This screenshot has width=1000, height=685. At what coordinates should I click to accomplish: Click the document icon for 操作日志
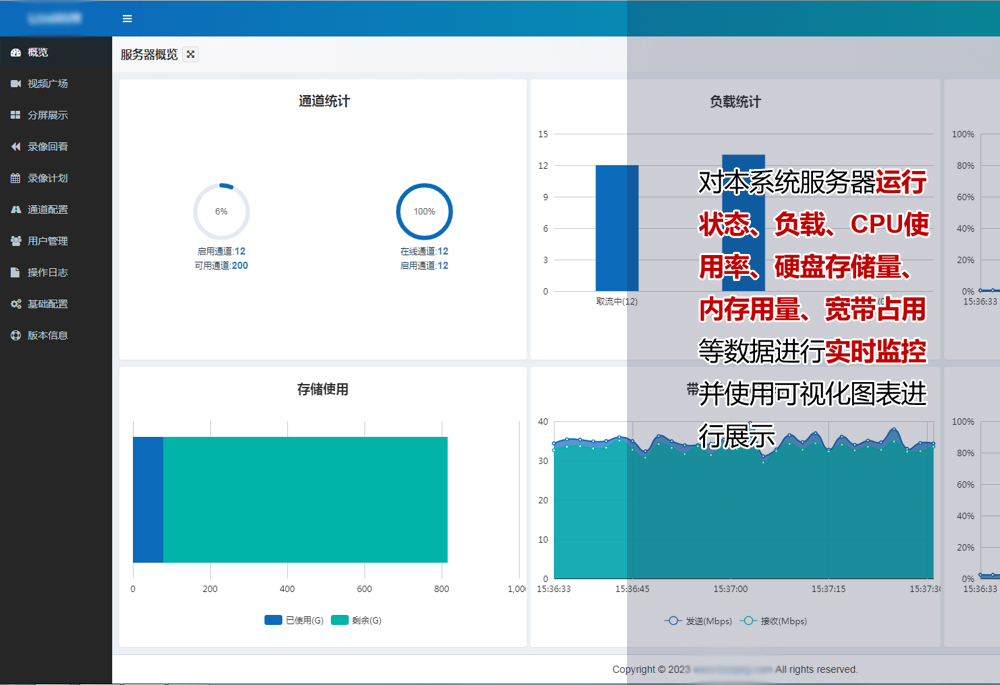(x=16, y=272)
